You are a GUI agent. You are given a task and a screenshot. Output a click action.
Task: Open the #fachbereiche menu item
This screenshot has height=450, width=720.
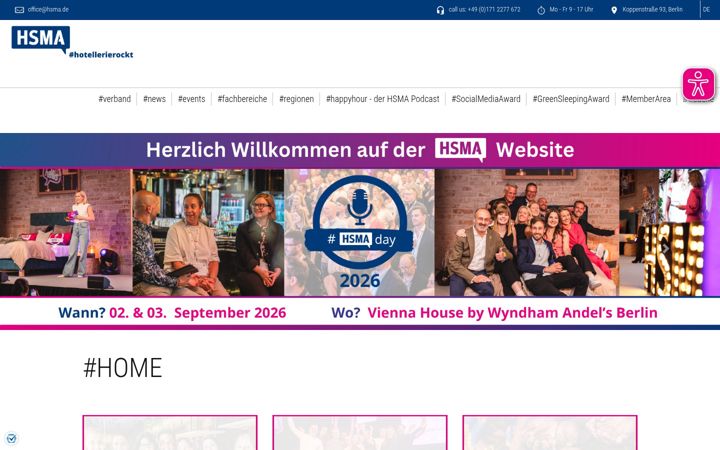click(242, 99)
